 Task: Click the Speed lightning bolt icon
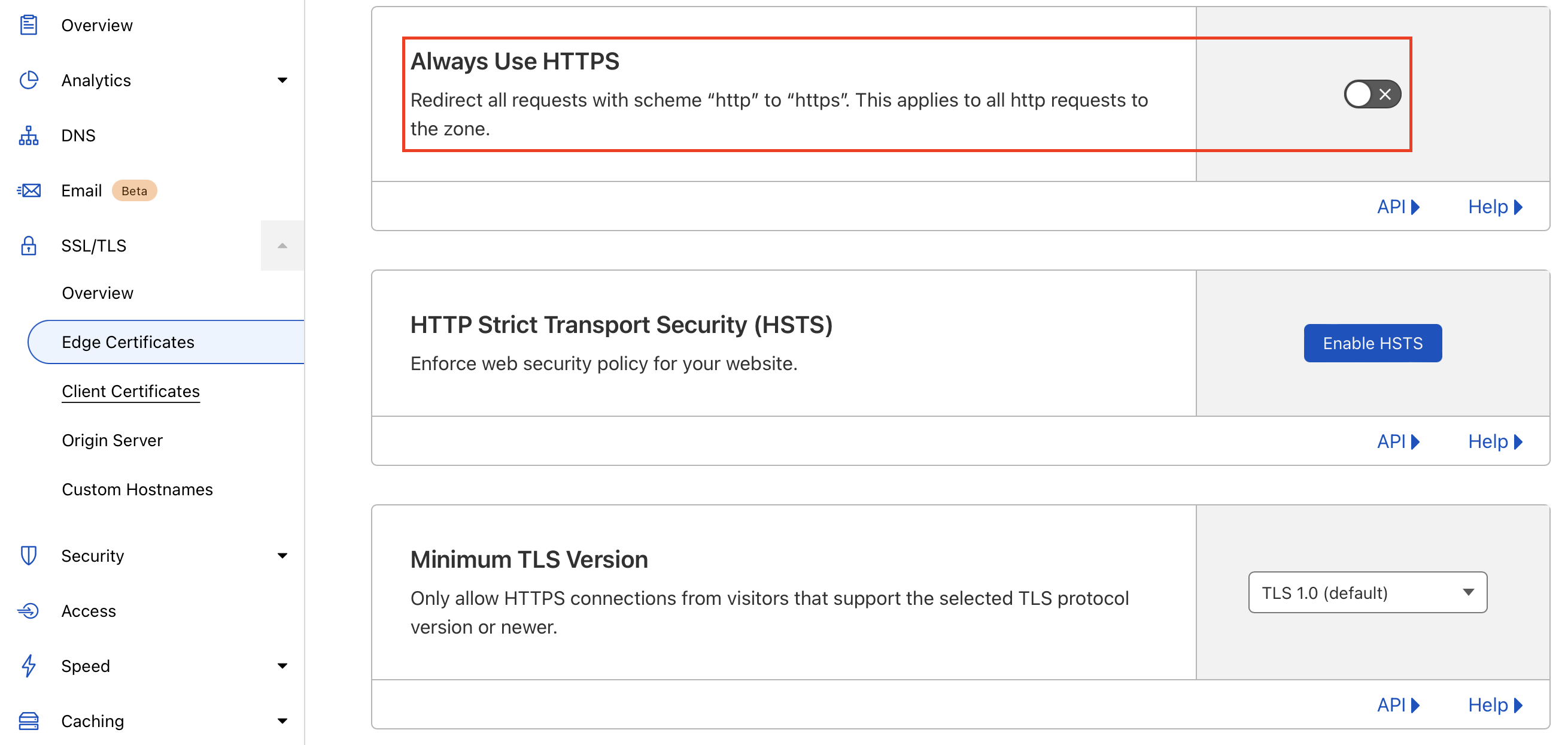[x=29, y=666]
